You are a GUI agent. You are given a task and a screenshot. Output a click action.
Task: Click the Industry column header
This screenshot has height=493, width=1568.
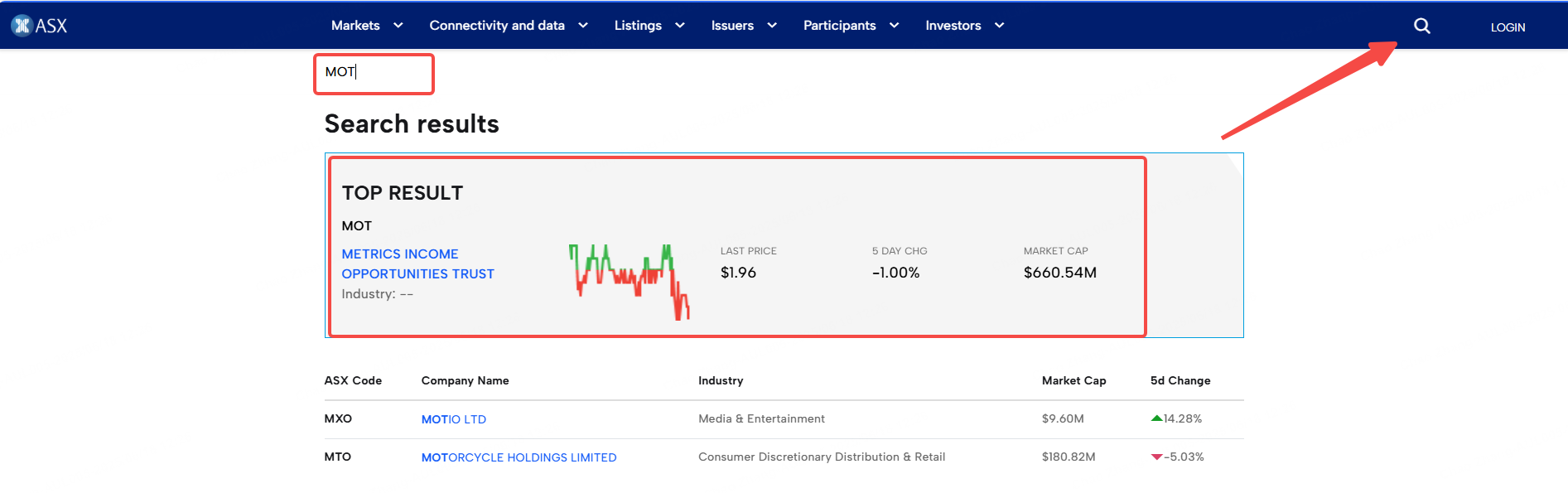click(x=721, y=380)
